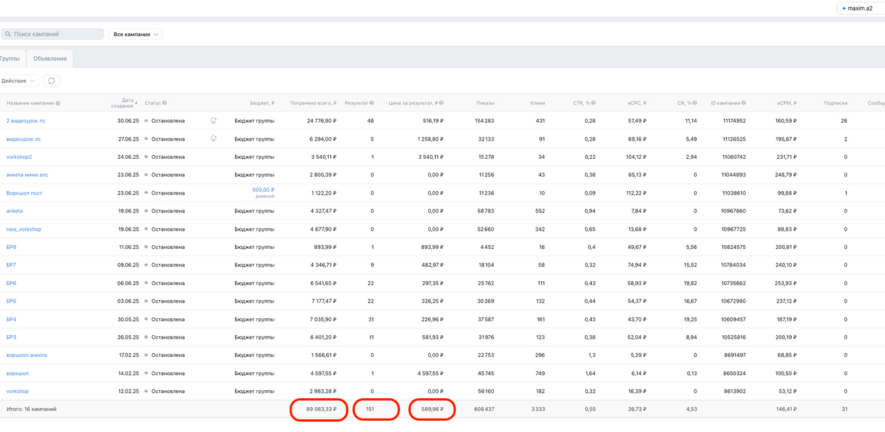885x432 pixels.
Task: Open the help icon beside ID кампании header
Action: tap(743, 103)
